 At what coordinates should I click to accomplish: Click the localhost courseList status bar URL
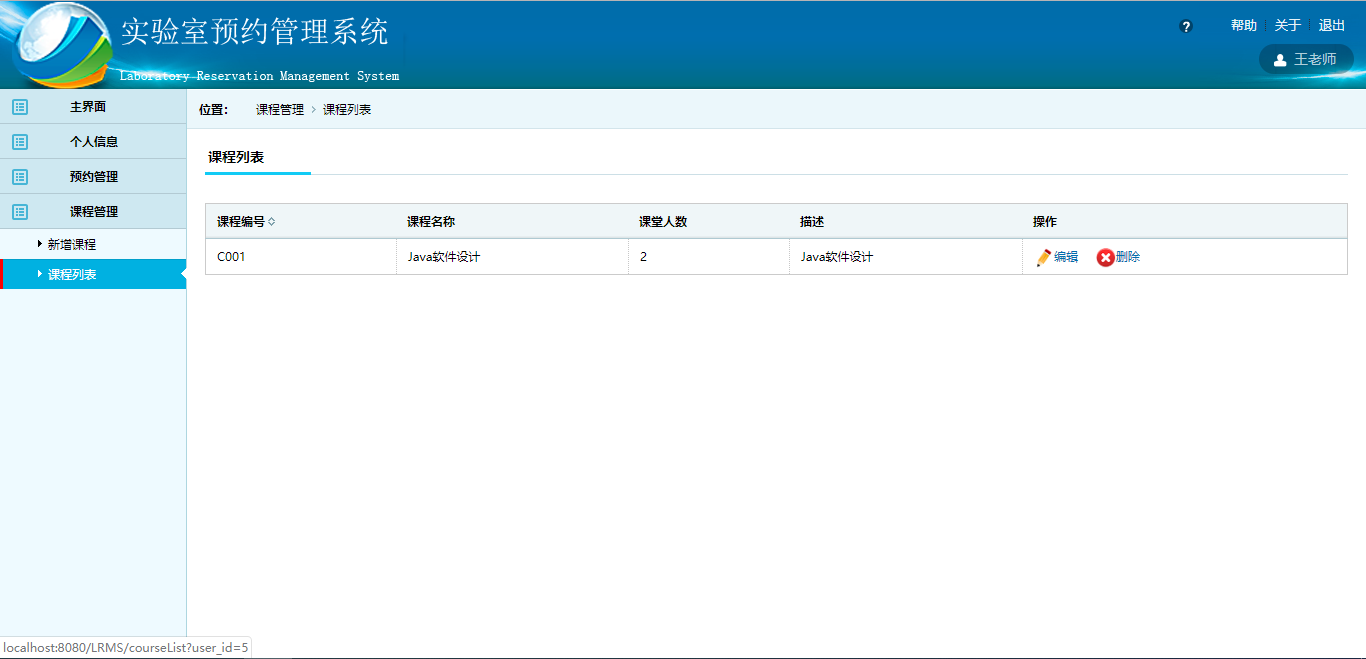point(125,648)
